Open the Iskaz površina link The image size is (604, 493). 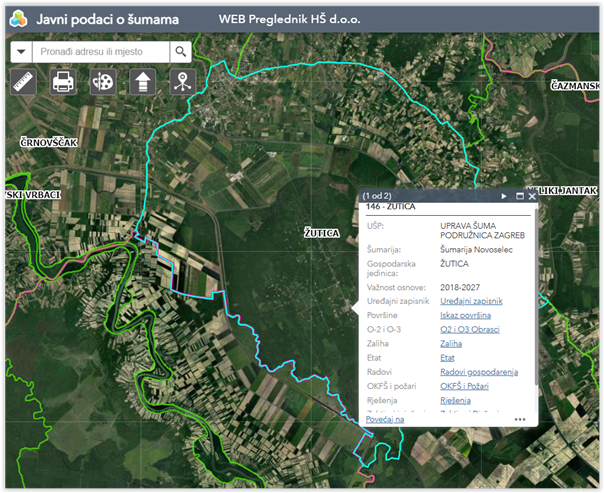click(463, 314)
